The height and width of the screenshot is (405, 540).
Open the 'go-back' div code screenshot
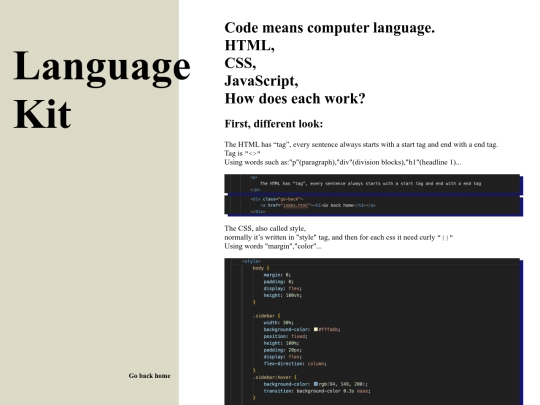click(372, 205)
